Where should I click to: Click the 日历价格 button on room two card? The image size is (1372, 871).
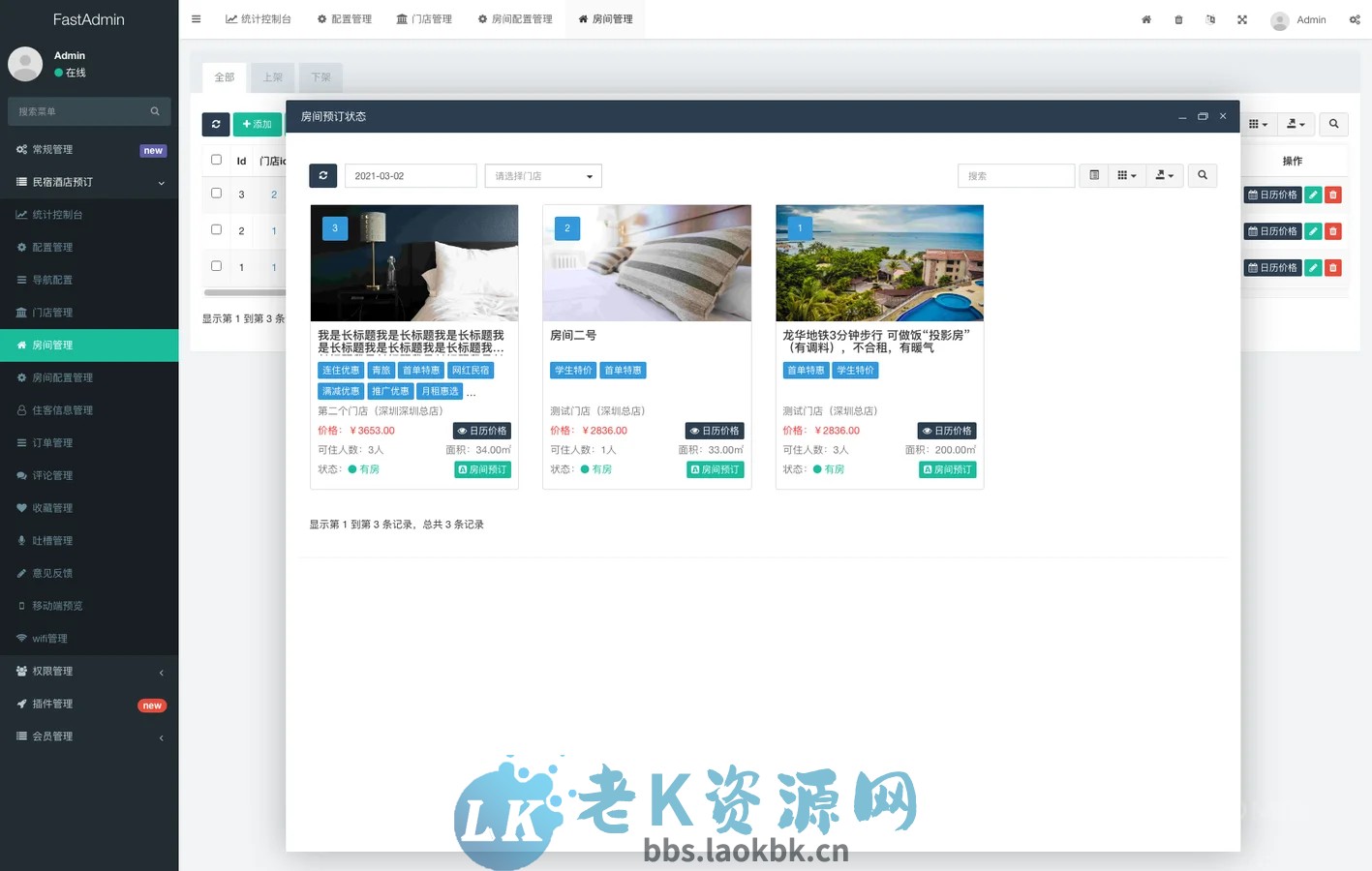[x=715, y=430]
